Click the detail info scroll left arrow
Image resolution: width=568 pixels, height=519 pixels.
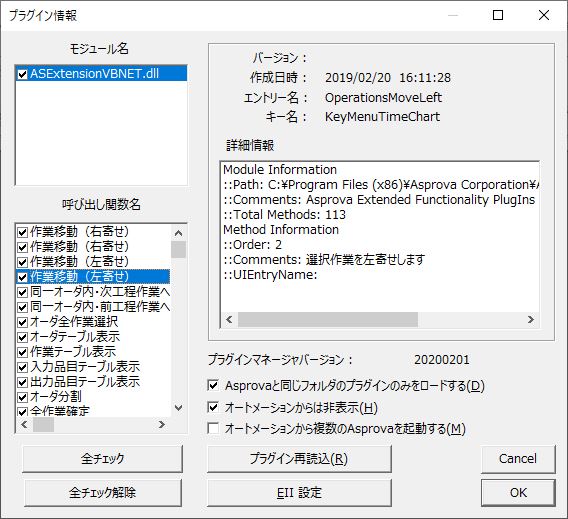pyautogui.click(x=229, y=319)
